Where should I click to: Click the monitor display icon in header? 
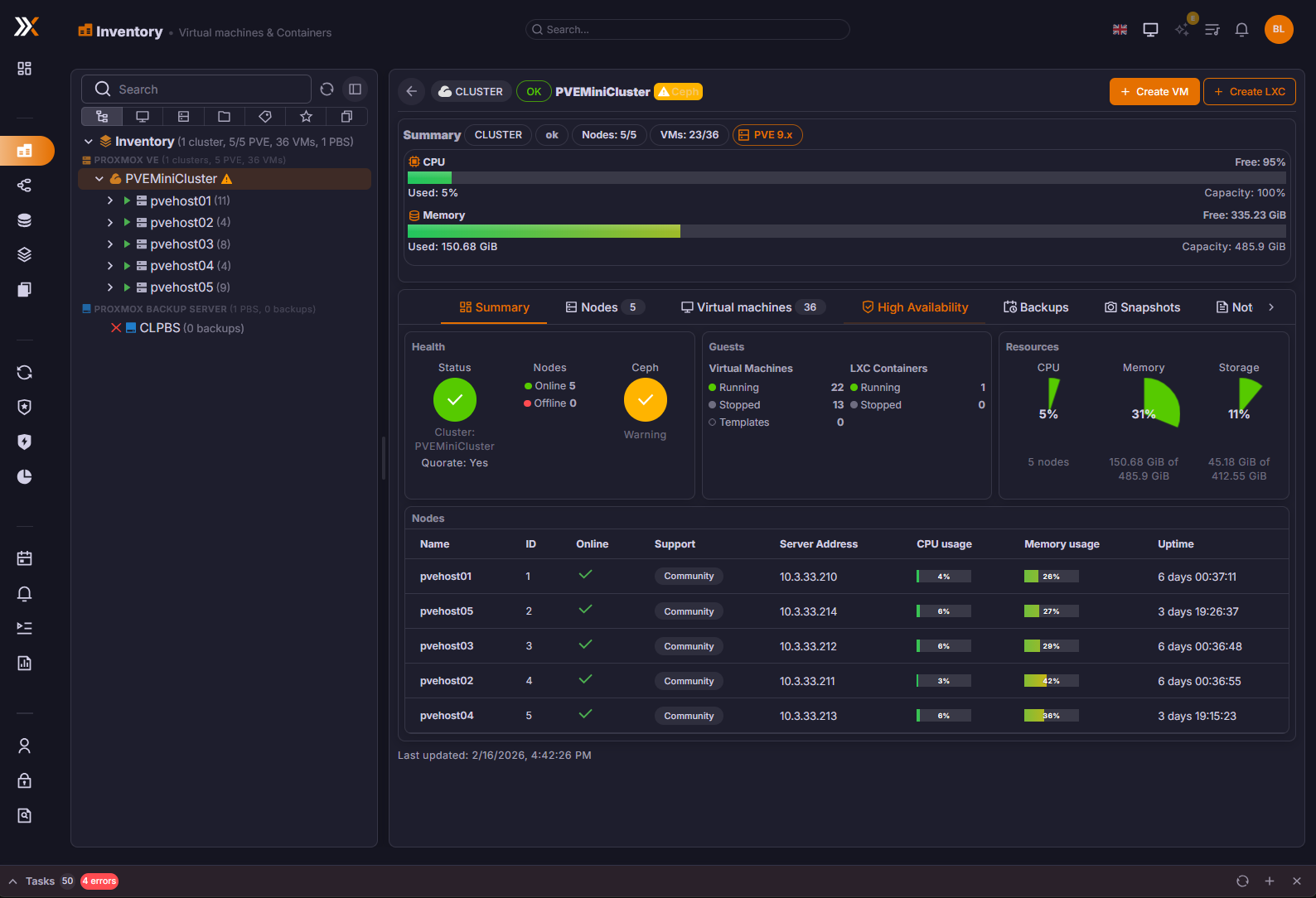coord(1151,30)
